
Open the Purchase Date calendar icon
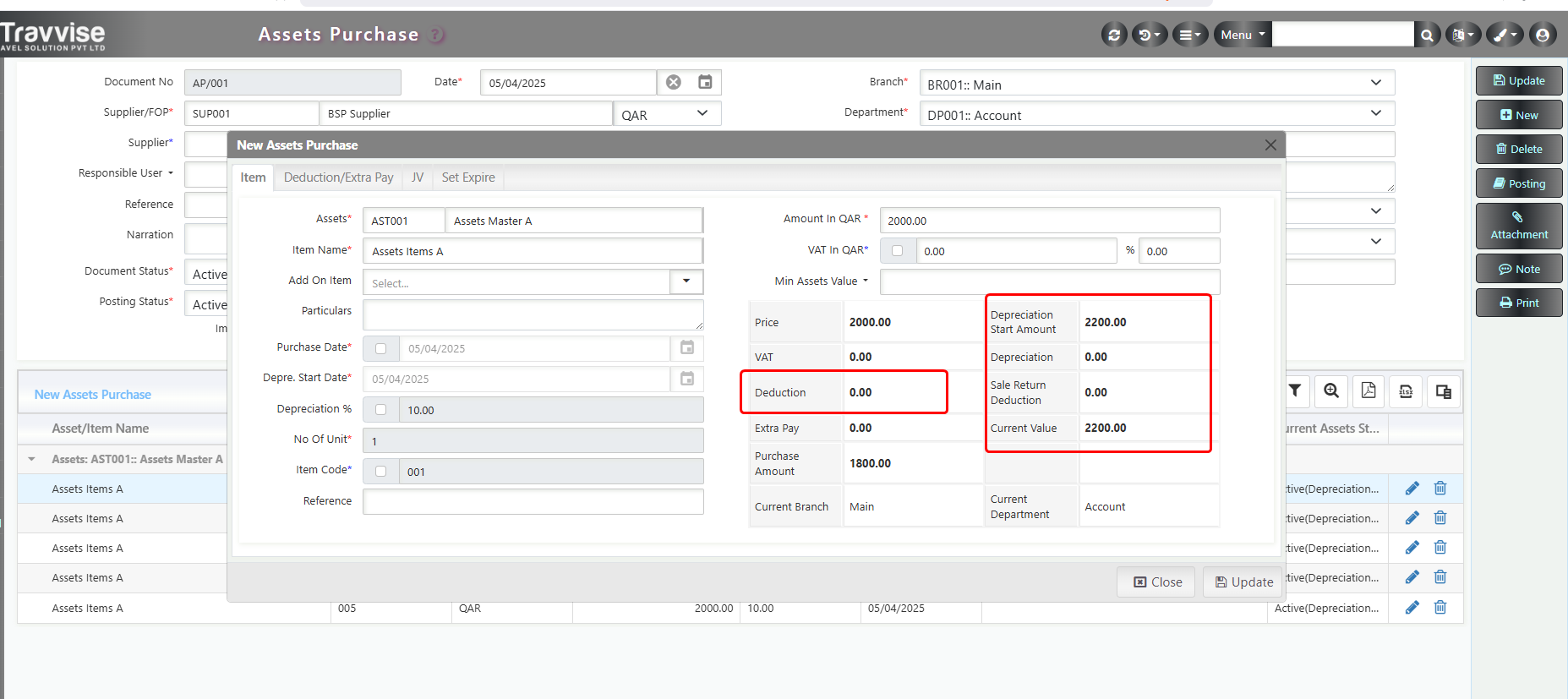[687, 347]
